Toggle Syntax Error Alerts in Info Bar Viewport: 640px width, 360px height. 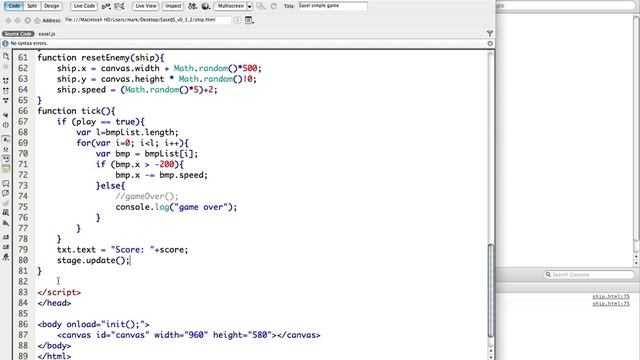6,169
